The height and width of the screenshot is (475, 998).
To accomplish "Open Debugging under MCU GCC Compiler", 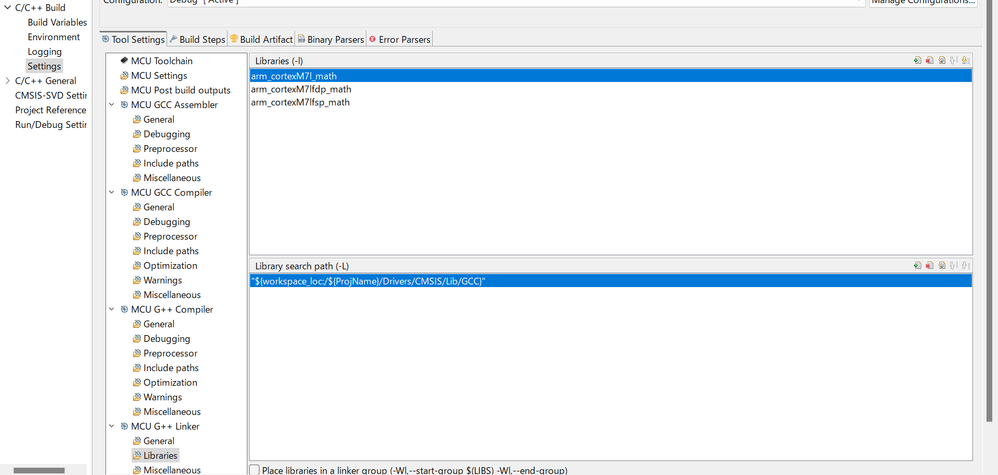I will coord(161,222).
